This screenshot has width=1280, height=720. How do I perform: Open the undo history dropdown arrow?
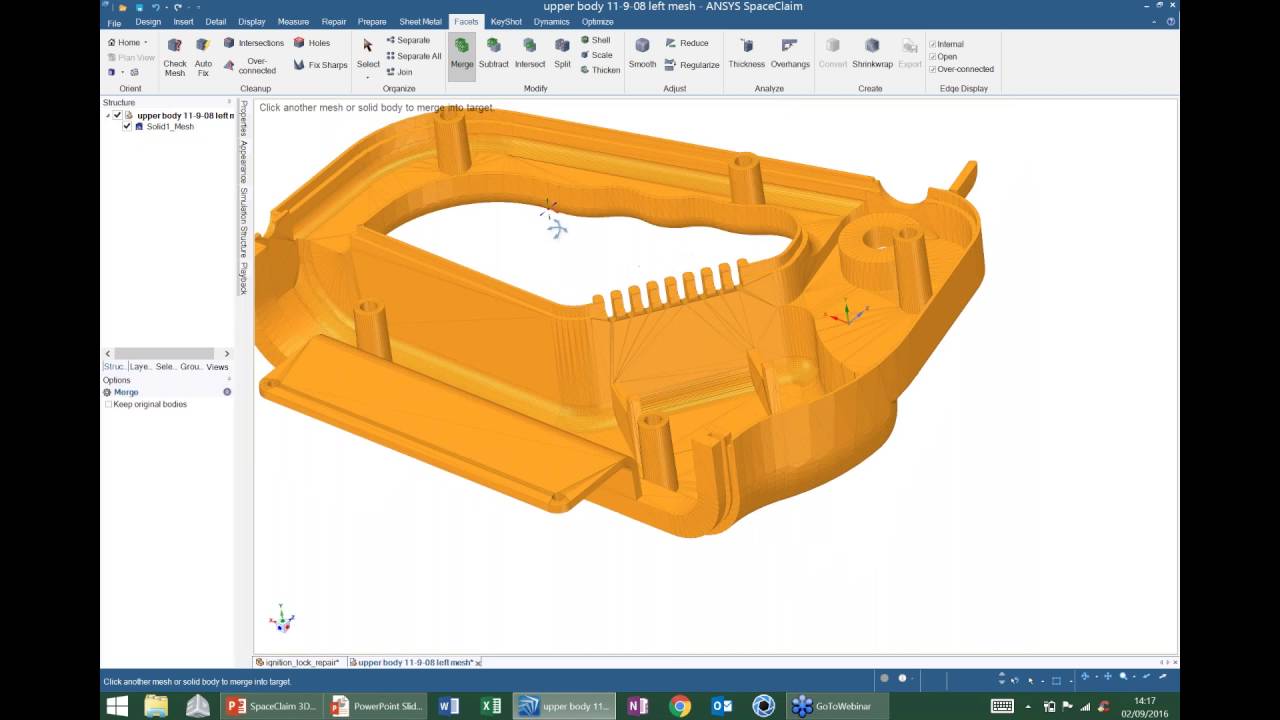point(165,7)
